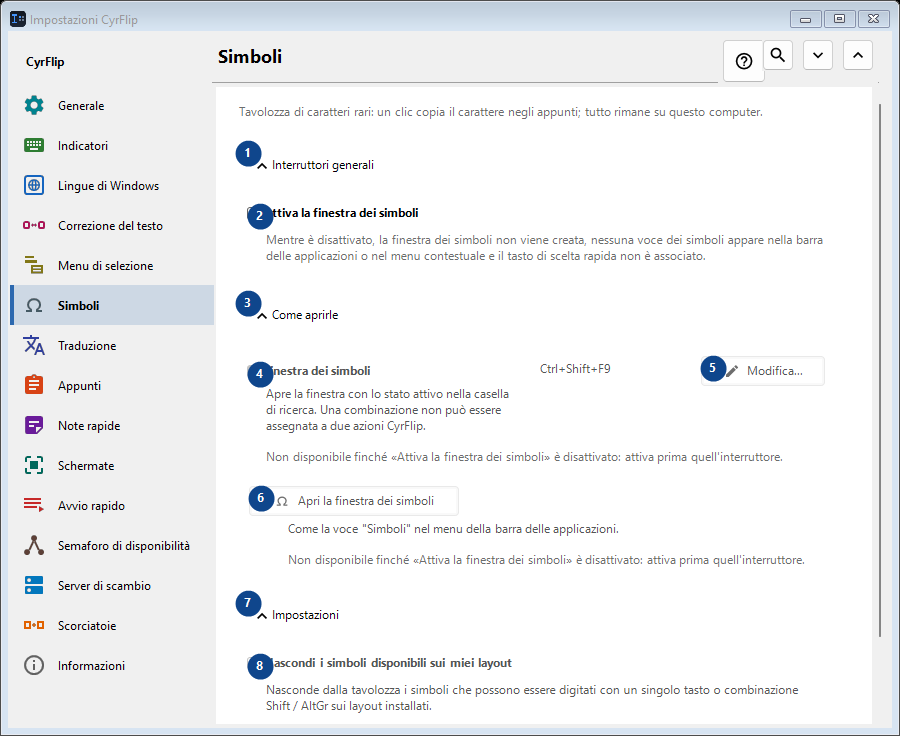Viewport: 900px width, 736px height.
Task: Select the Lingue di Windows globe icon
Action: pyautogui.click(x=34, y=185)
